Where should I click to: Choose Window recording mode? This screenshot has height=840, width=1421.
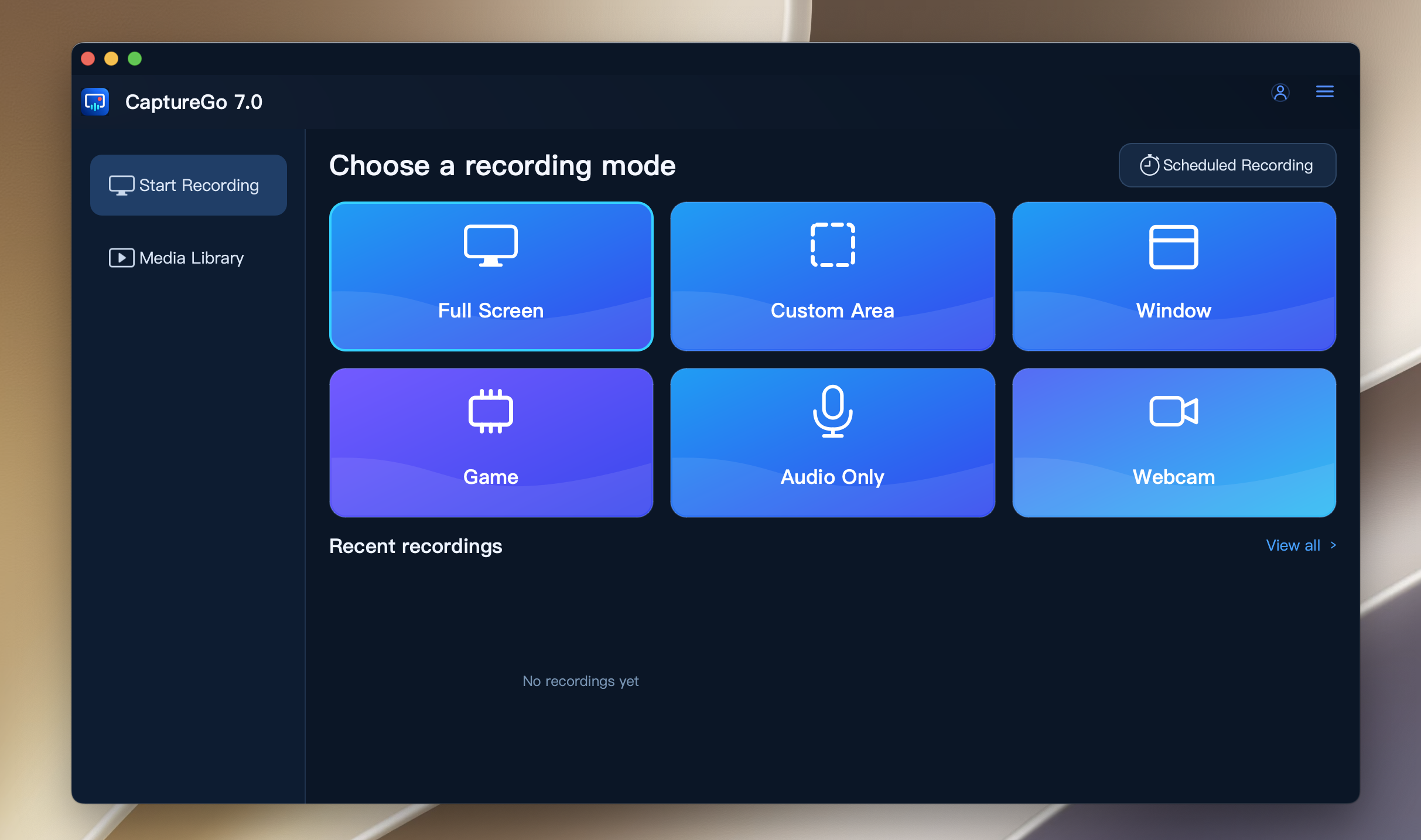point(1174,276)
